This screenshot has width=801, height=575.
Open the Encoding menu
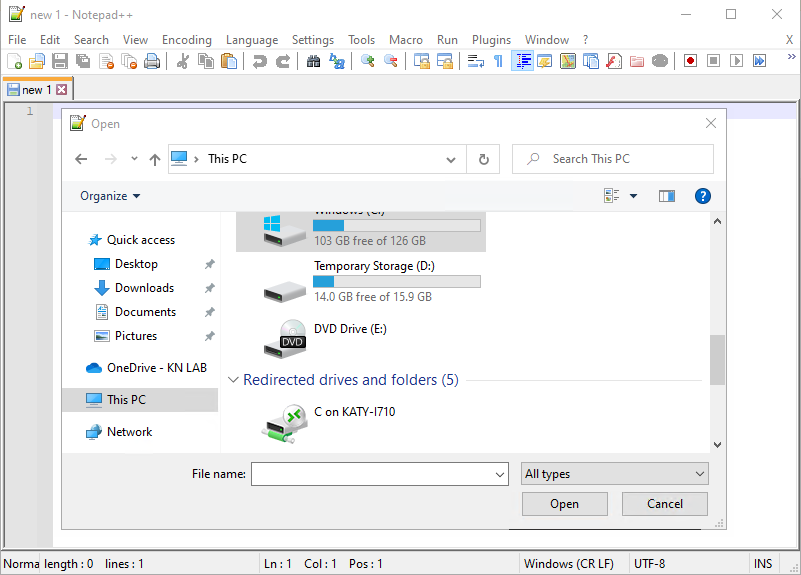tap(186, 40)
